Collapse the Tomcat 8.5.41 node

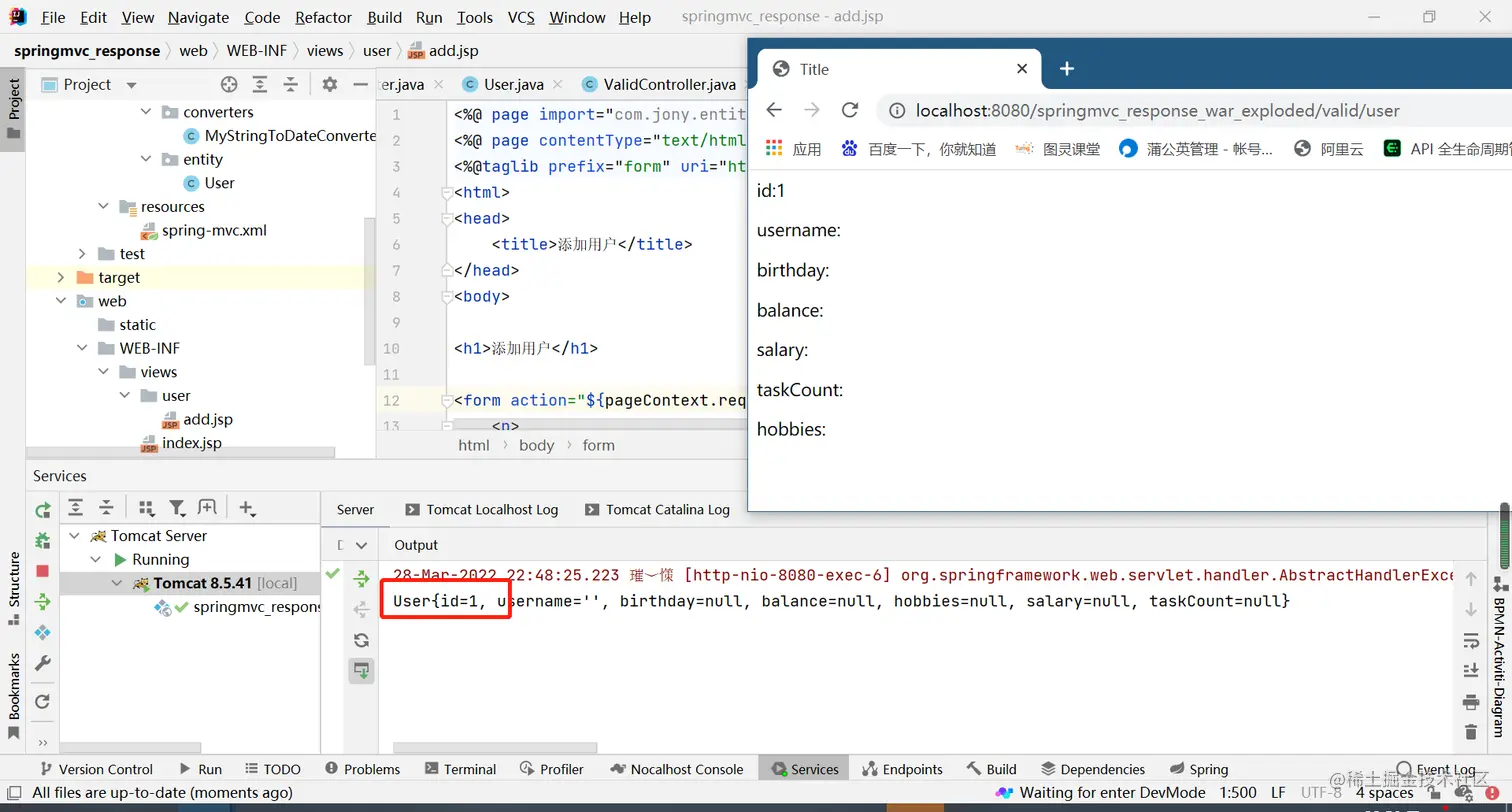point(117,583)
